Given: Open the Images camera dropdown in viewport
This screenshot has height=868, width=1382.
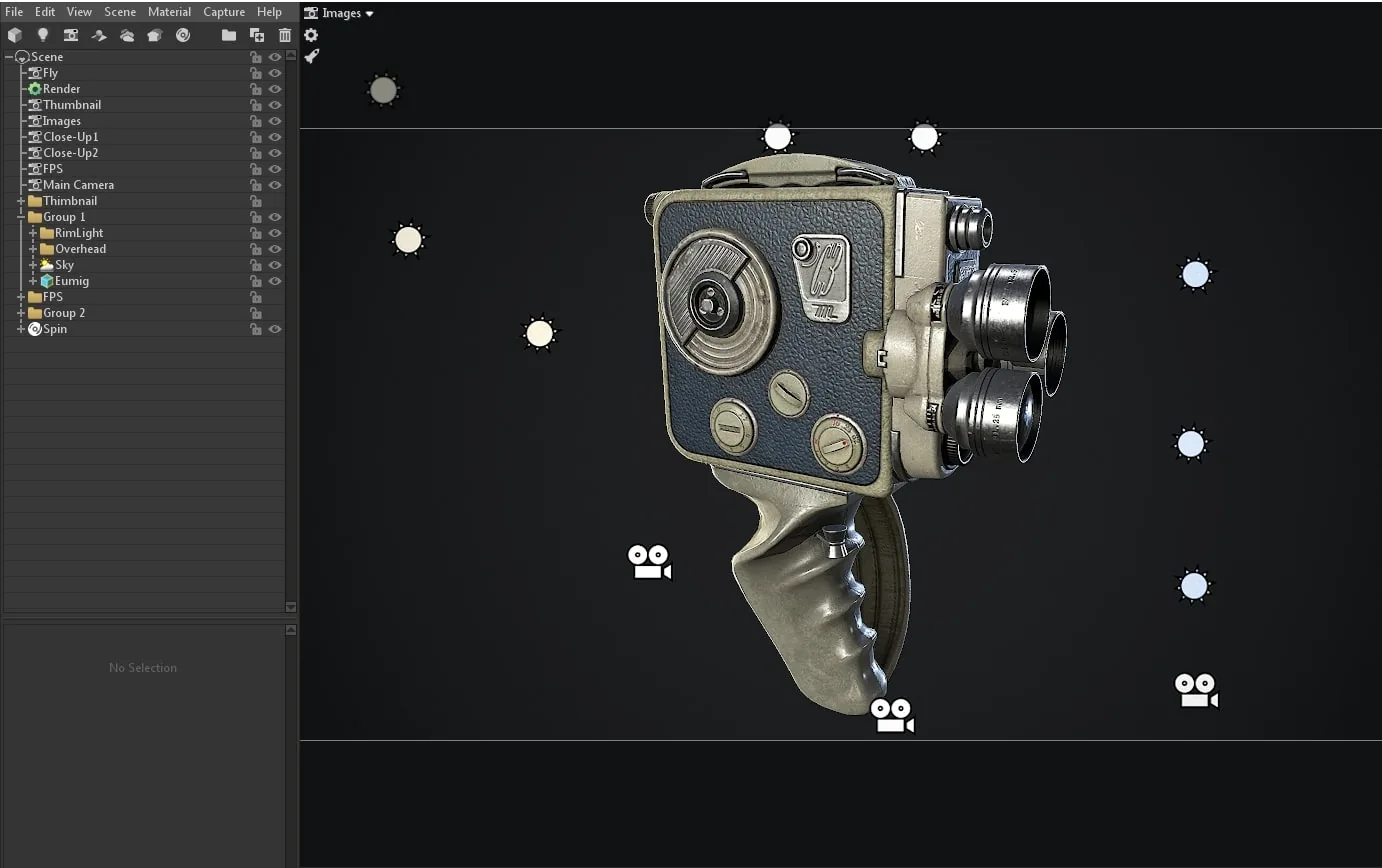Looking at the screenshot, I should point(339,13).
